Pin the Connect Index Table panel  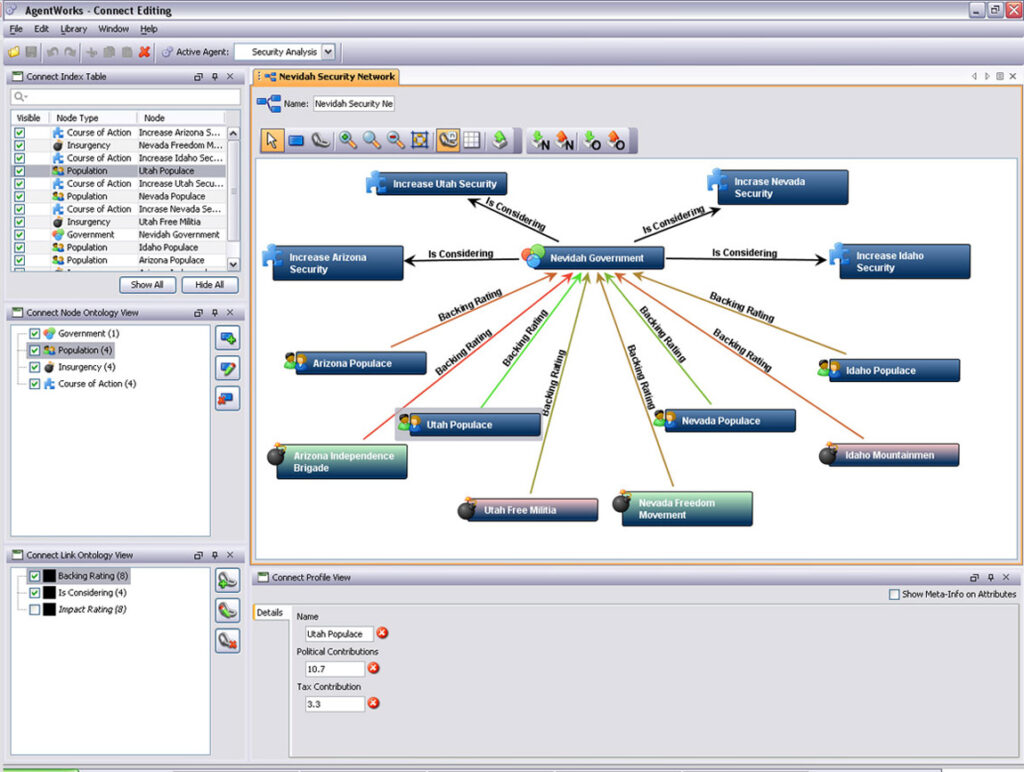215,76
